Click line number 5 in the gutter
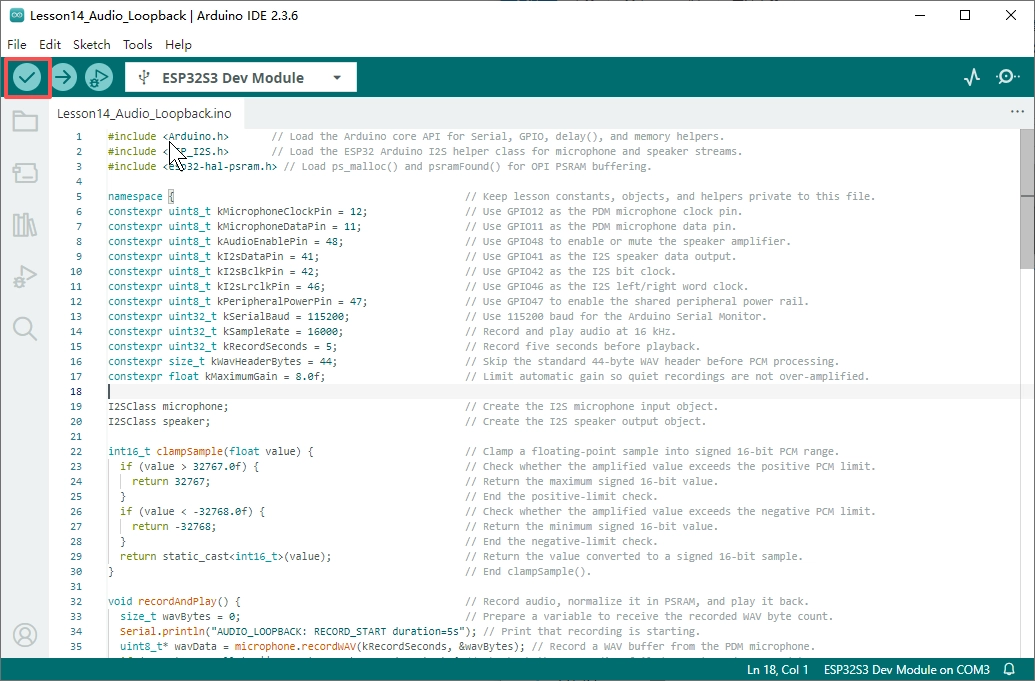 tap(79, 197)
